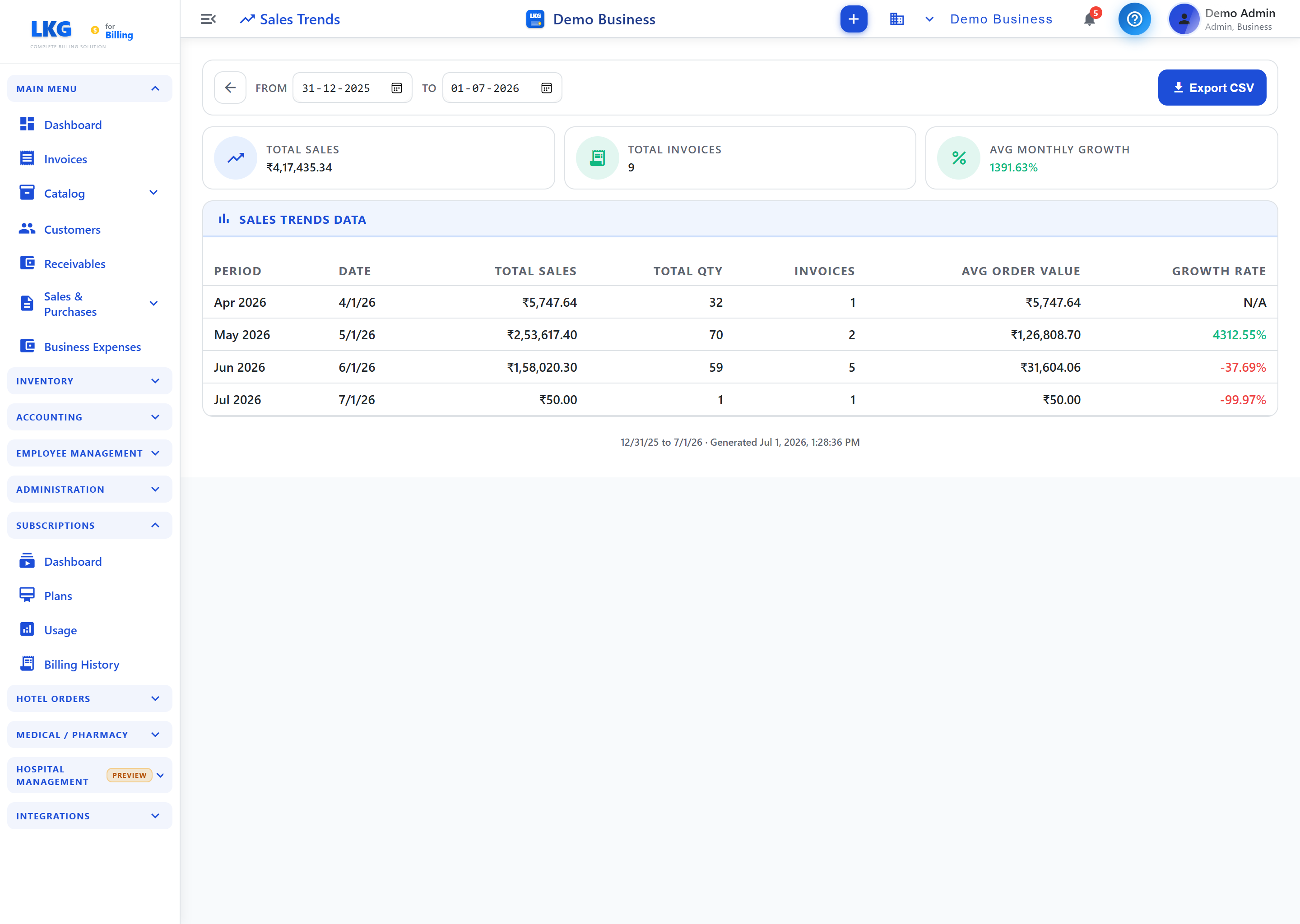Open Plans under Subscriptions

coord(58,596)
